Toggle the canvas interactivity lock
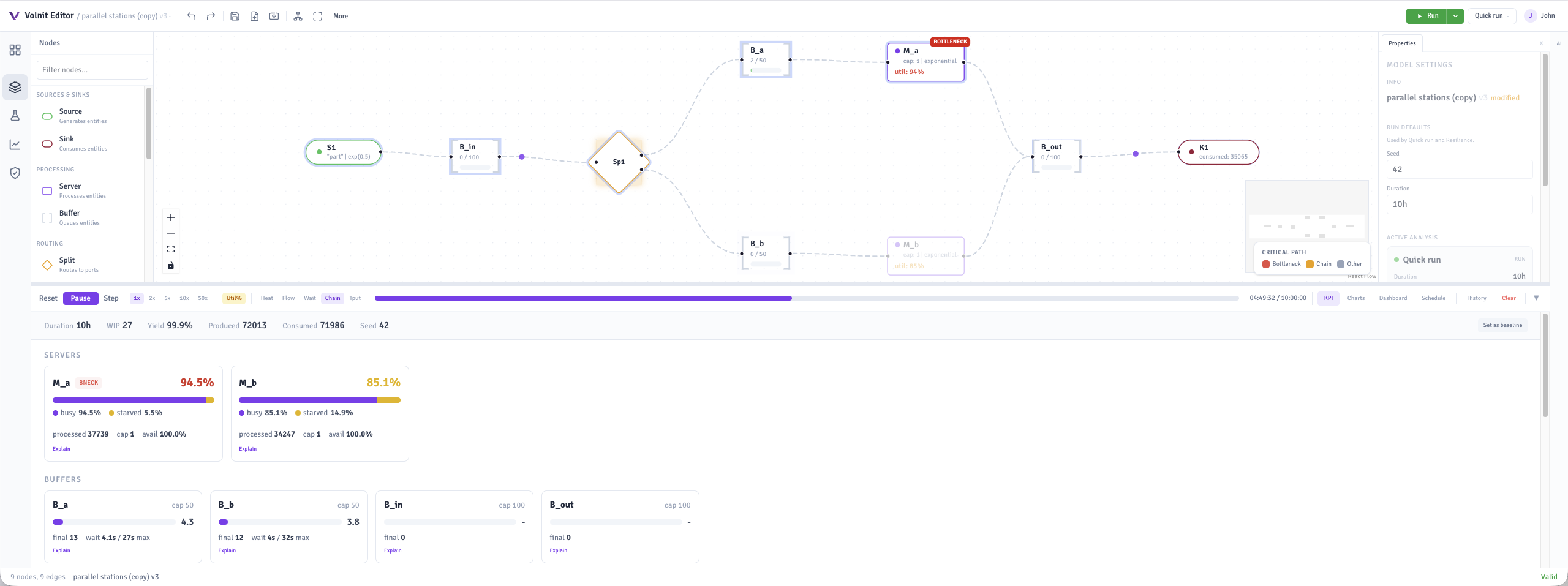This screenshot has height=586, width=1568. (x=171, y=265)
